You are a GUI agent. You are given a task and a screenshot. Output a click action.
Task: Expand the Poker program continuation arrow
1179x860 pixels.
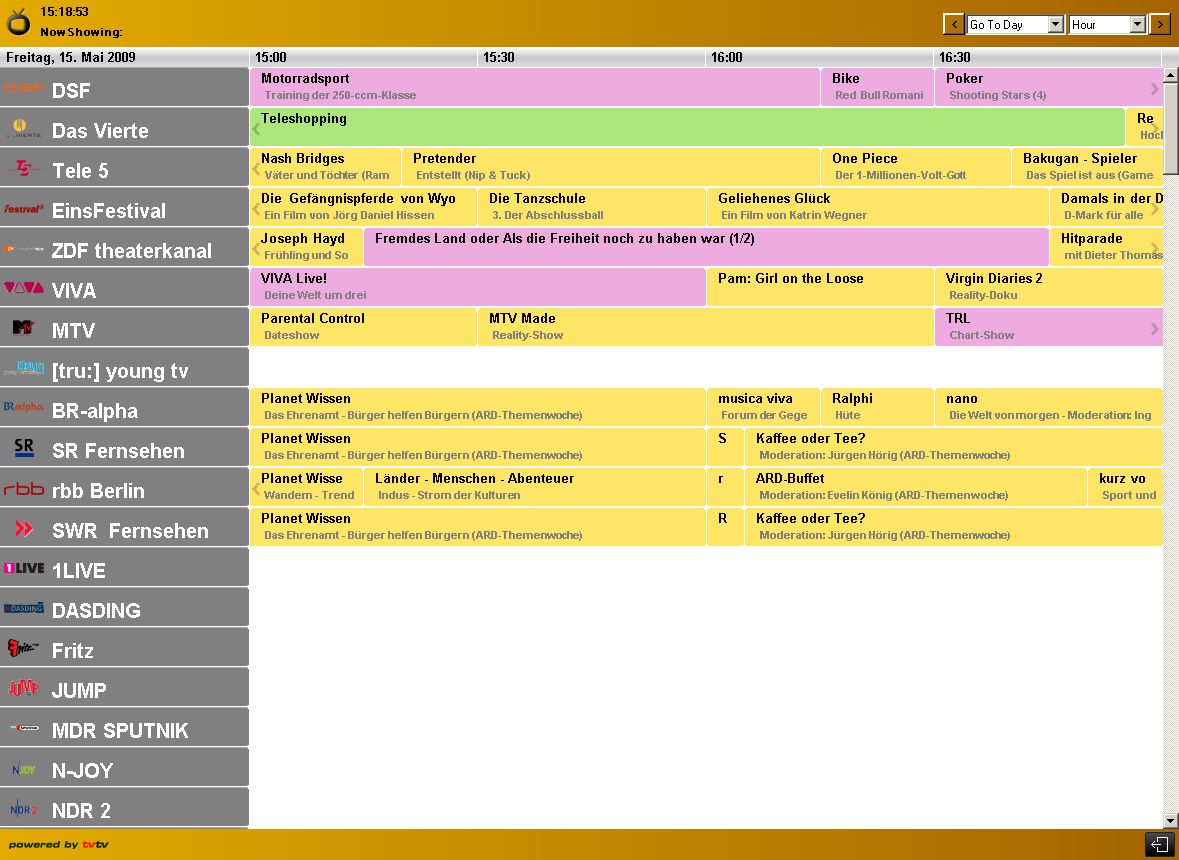pos(1155,89)
